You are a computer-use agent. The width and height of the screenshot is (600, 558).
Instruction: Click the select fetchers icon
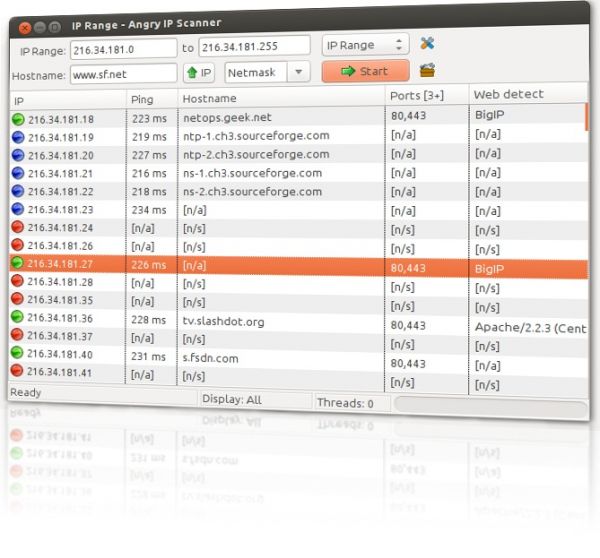pyautogui.click(x=427, y=70)
